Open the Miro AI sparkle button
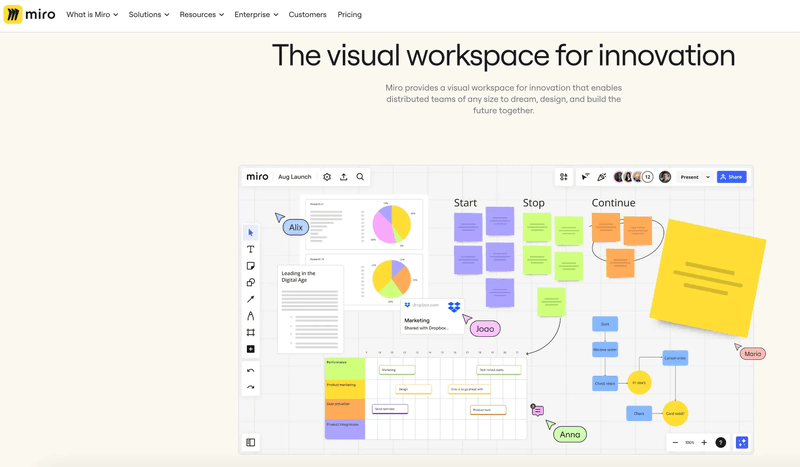 pos(742,442)
